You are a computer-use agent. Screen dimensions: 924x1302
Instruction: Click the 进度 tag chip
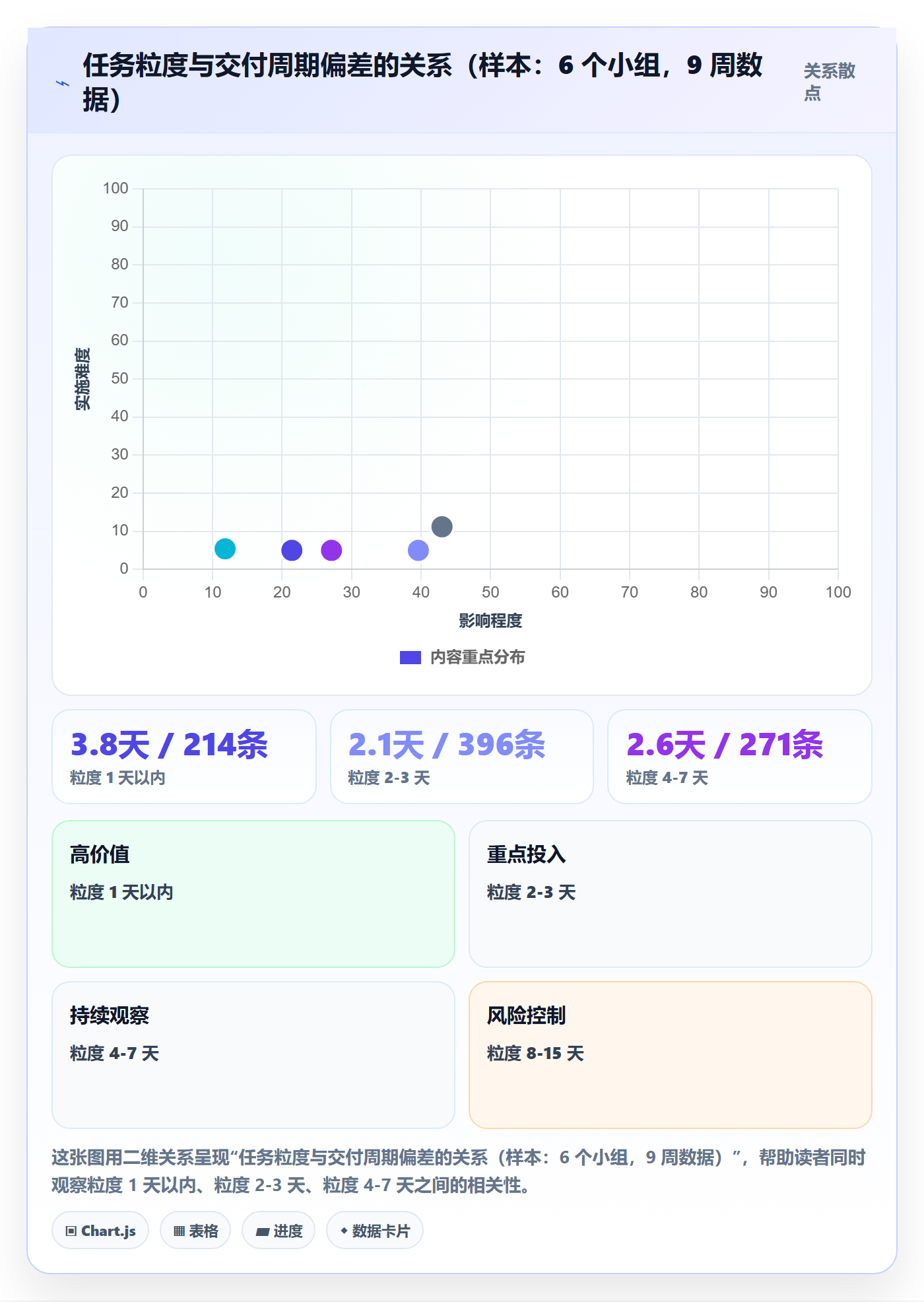click(279, 1231)
